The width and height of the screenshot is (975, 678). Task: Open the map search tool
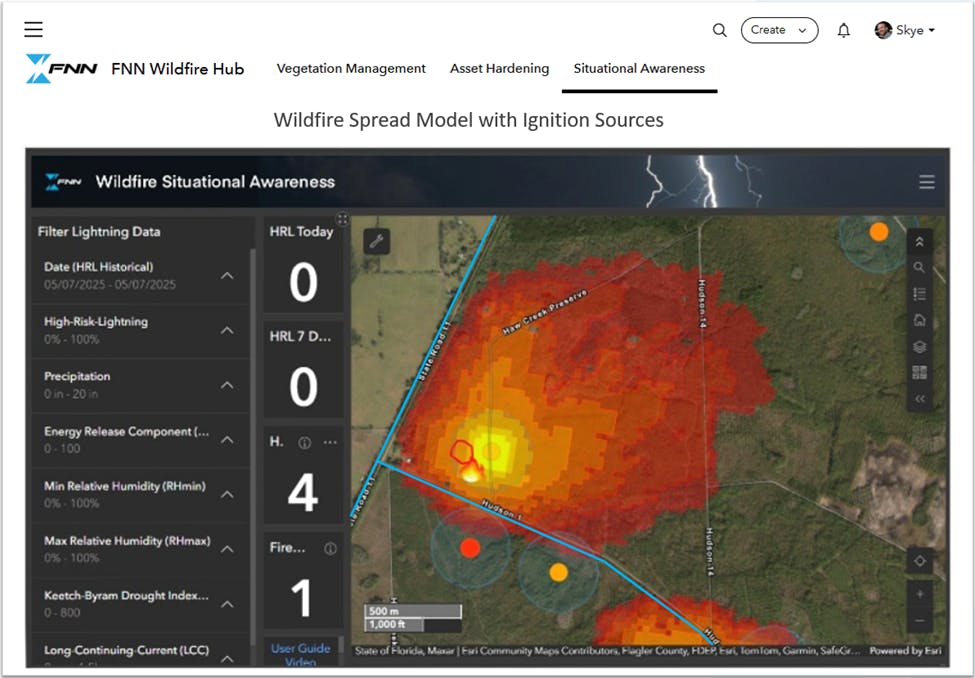[x=919, y=267]
